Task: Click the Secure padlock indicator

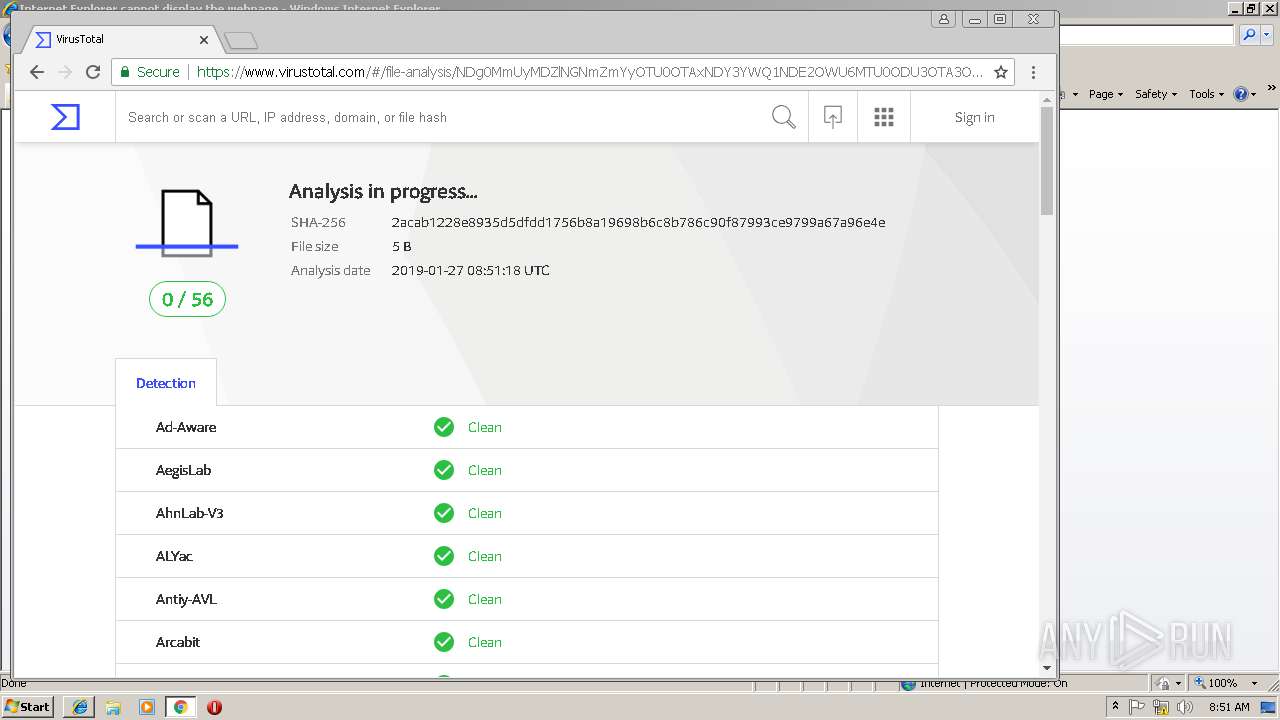Action: tap(150, 72)
